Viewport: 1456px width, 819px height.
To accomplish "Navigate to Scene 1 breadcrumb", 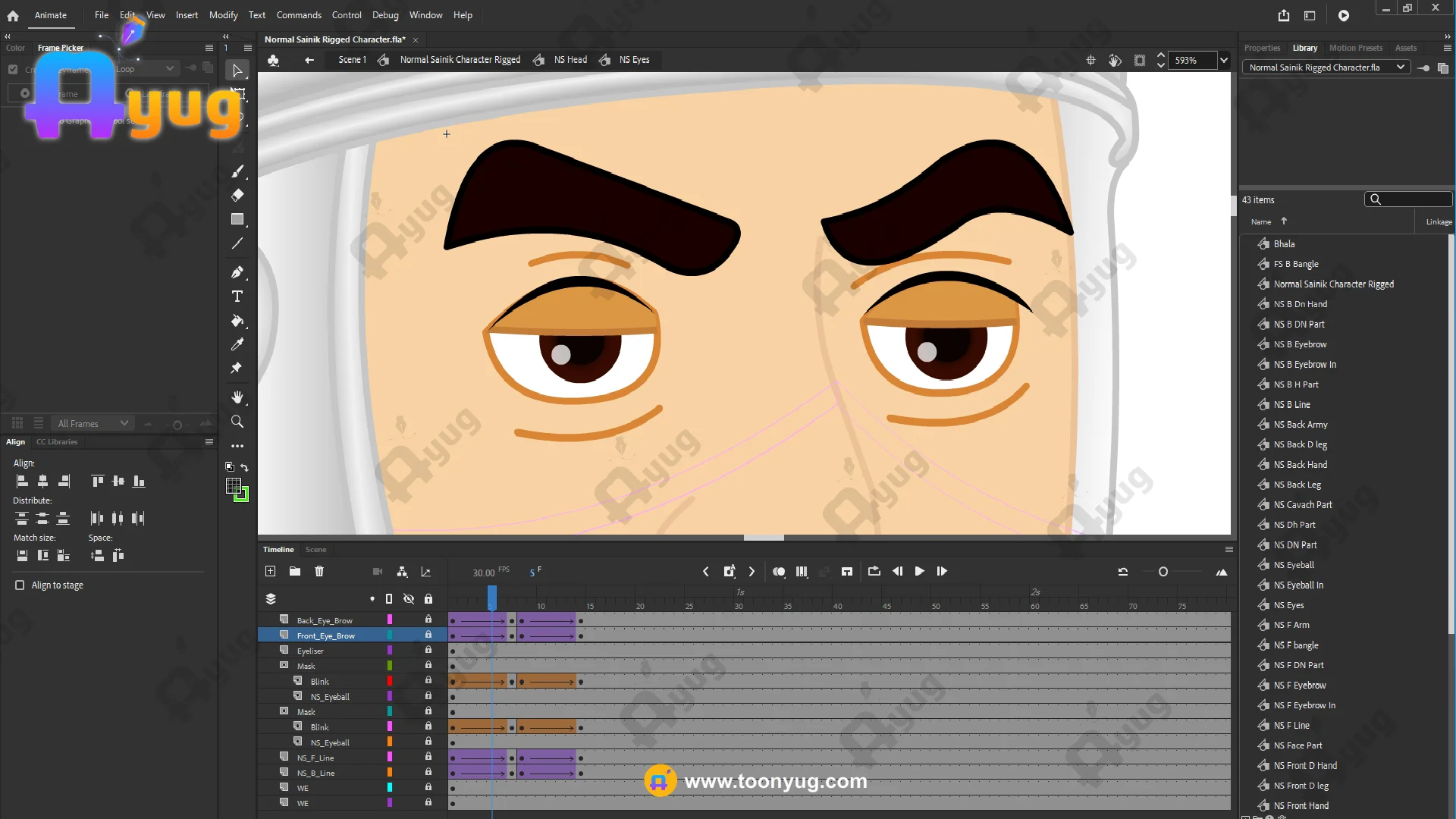I will (x=352, y=60).
